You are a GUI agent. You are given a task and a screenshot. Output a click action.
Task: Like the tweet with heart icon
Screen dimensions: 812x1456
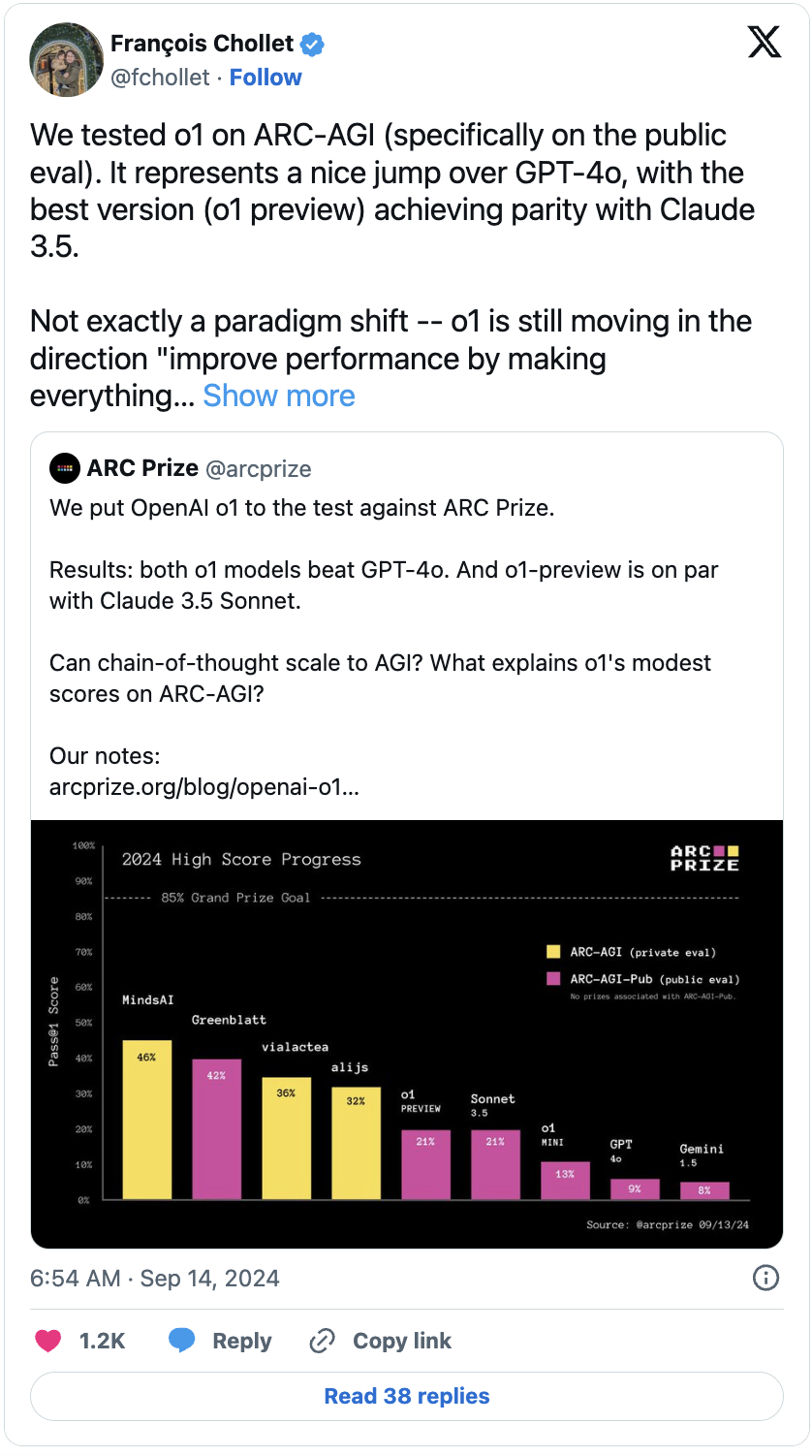coord(48,1341)
